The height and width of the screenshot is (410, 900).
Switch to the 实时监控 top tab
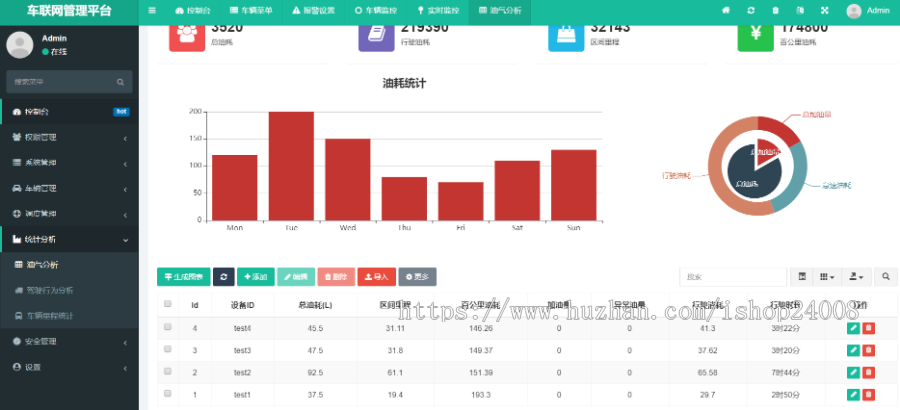click(x=437, y=10)
